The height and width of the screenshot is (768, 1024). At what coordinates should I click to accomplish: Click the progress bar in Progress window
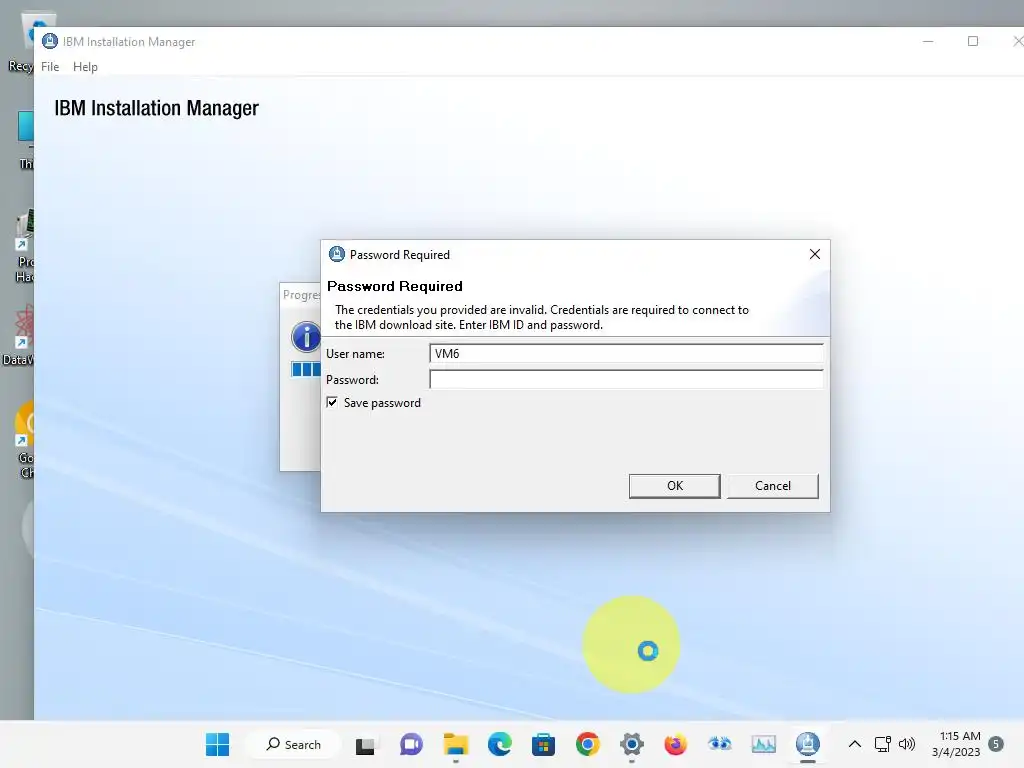[x=306, y=370]
